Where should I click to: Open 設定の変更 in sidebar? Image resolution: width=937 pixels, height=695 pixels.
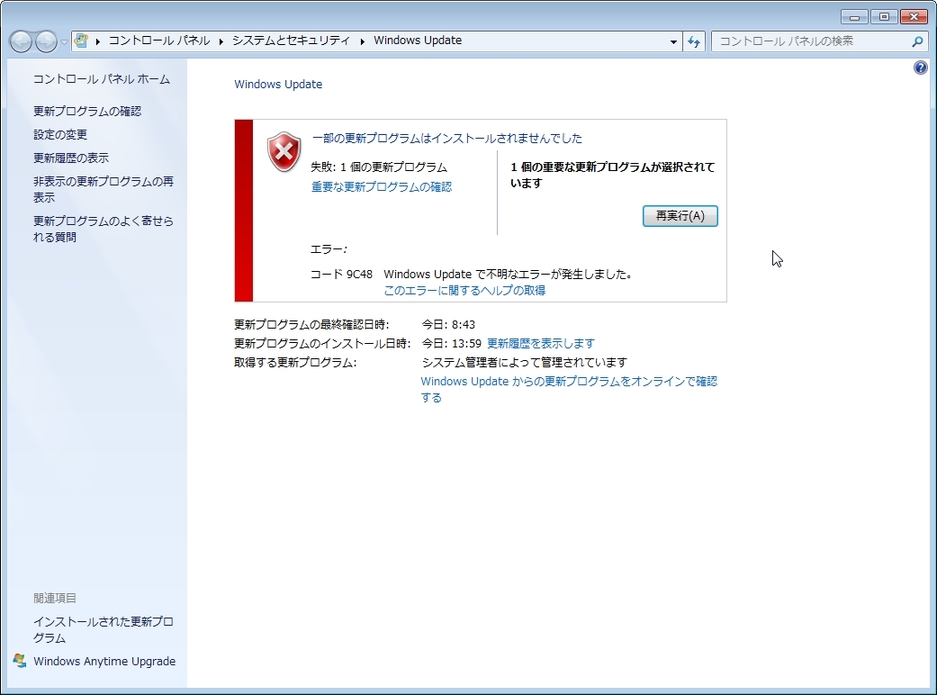click(x=60, y=134)
